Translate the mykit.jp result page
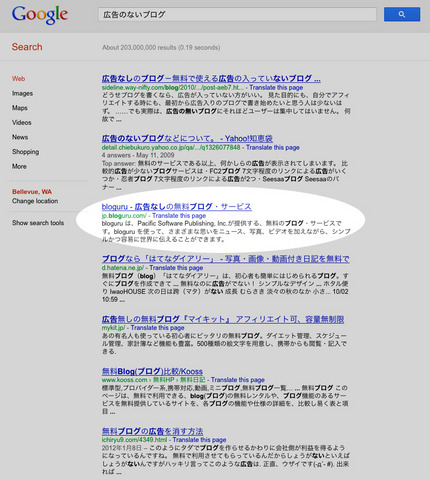Screen dimensions: 430x479 (x=157, y=328)
